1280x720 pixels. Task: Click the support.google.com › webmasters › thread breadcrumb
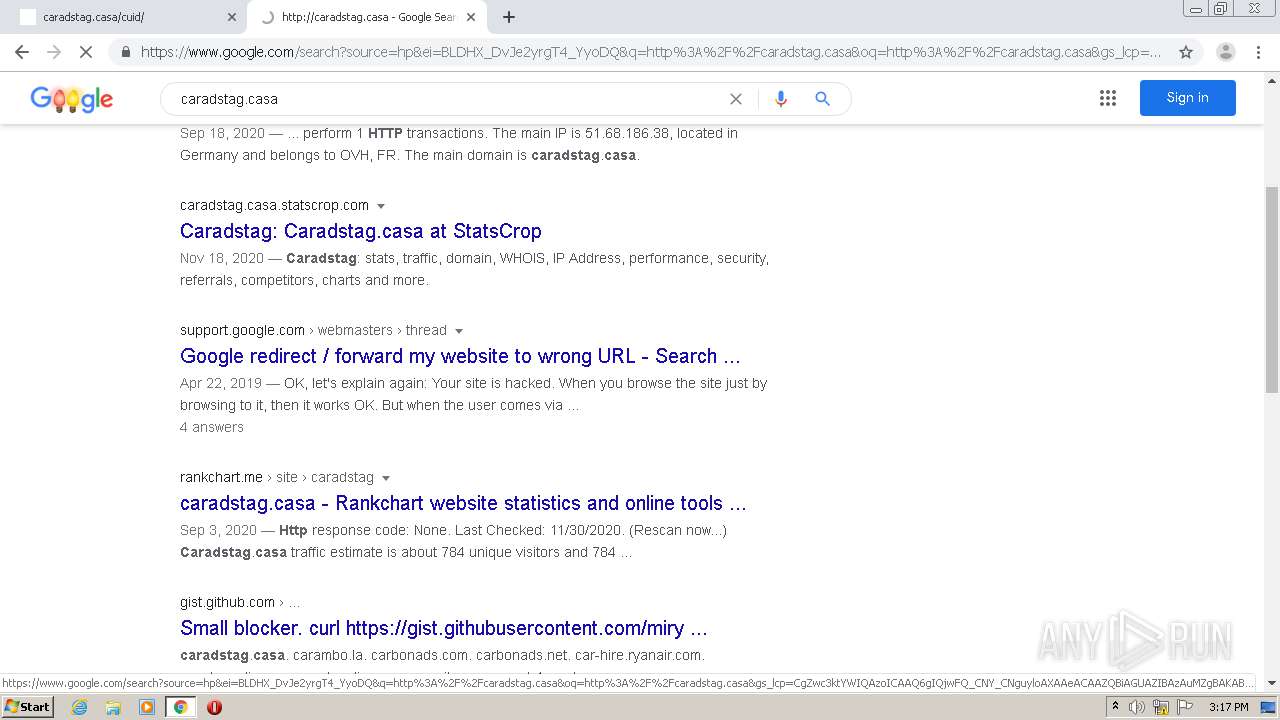click(x=313, y=330)
